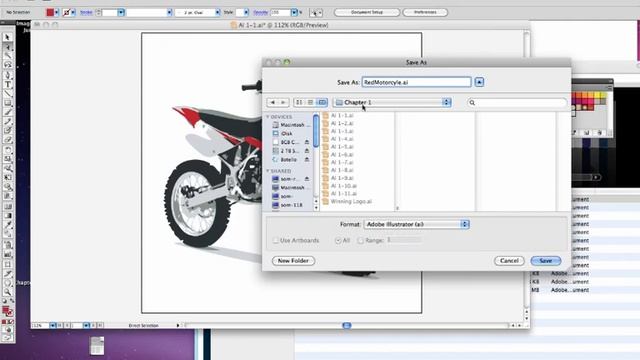Open the Format Adobe Illustrator dropdown
640x360 pixels.
click(x=416, y=224)
